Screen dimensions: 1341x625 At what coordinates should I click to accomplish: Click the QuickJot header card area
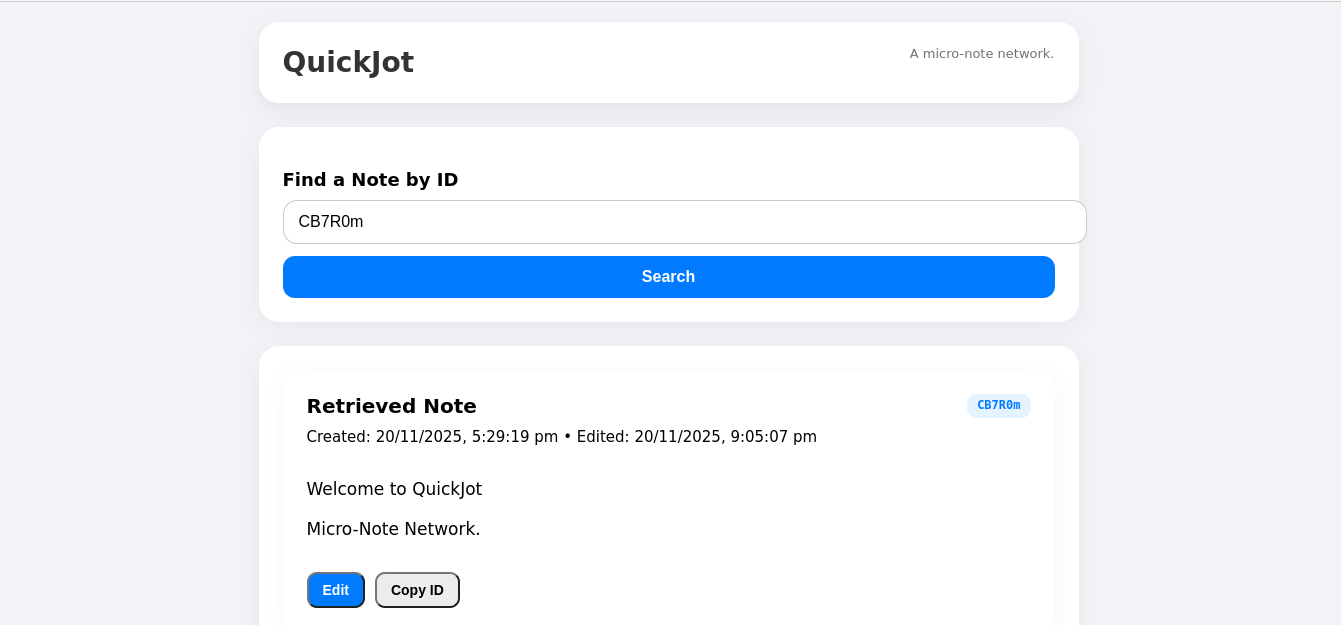click(668, 62)
